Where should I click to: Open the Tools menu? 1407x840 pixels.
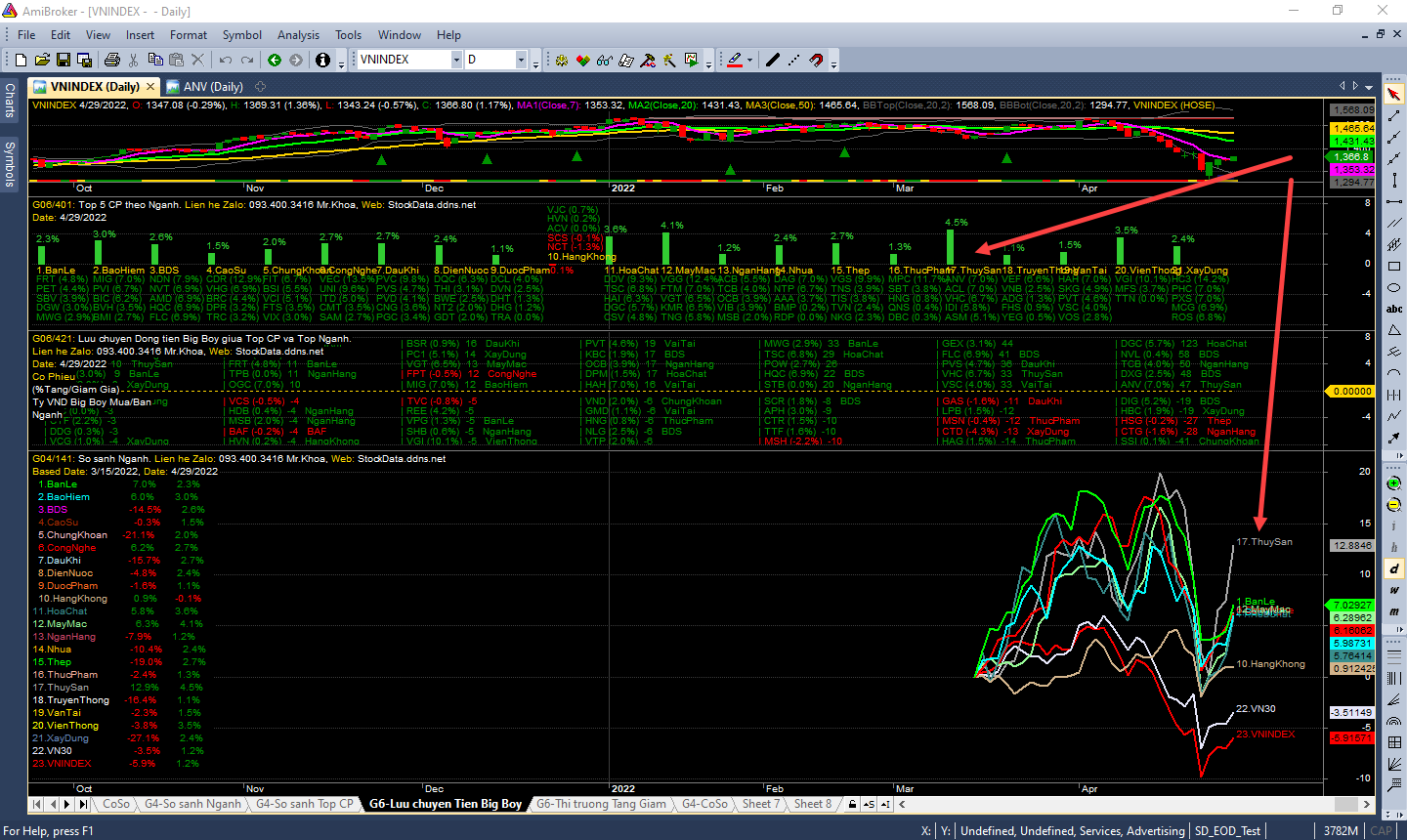pos(349,34)
